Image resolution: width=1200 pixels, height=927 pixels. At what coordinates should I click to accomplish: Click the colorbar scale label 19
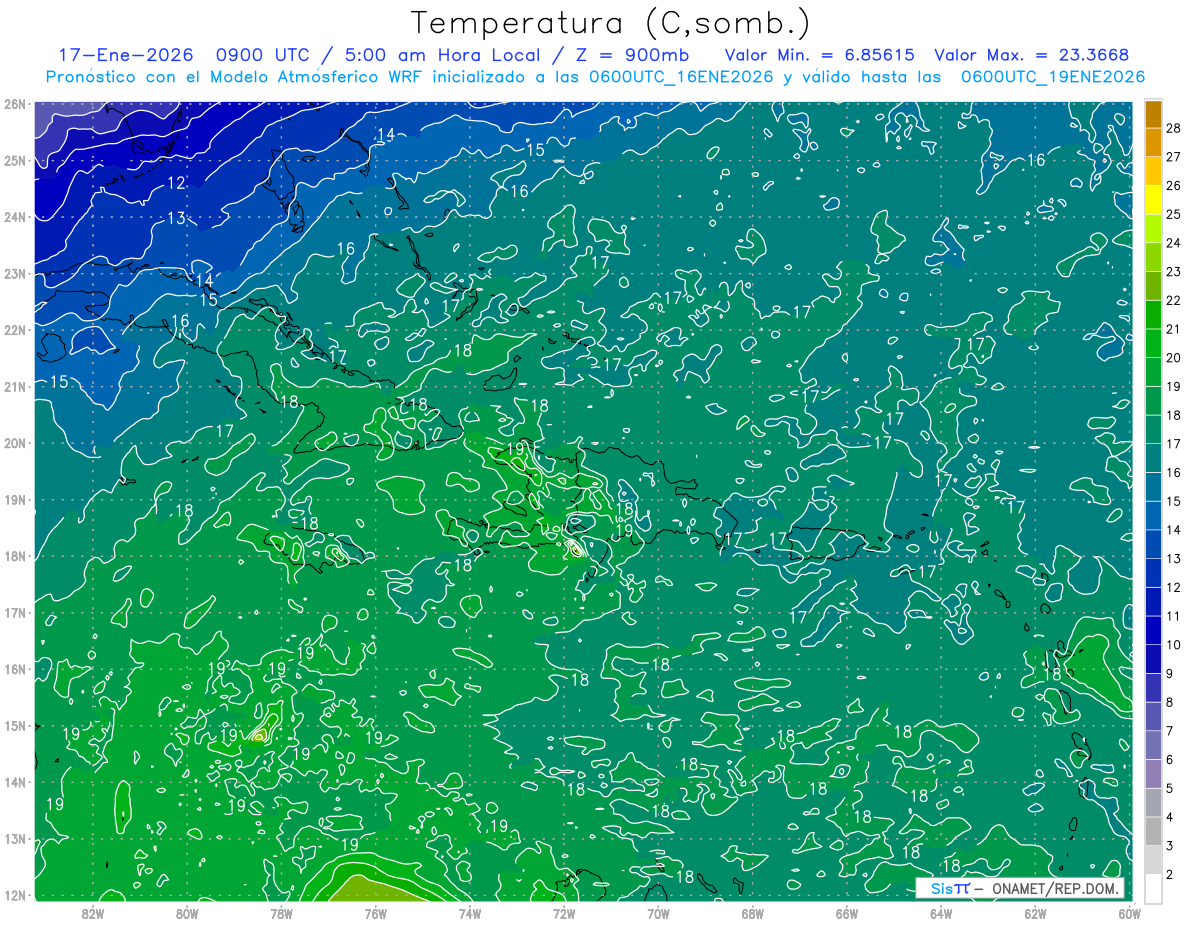click(x=1174, y=386)
